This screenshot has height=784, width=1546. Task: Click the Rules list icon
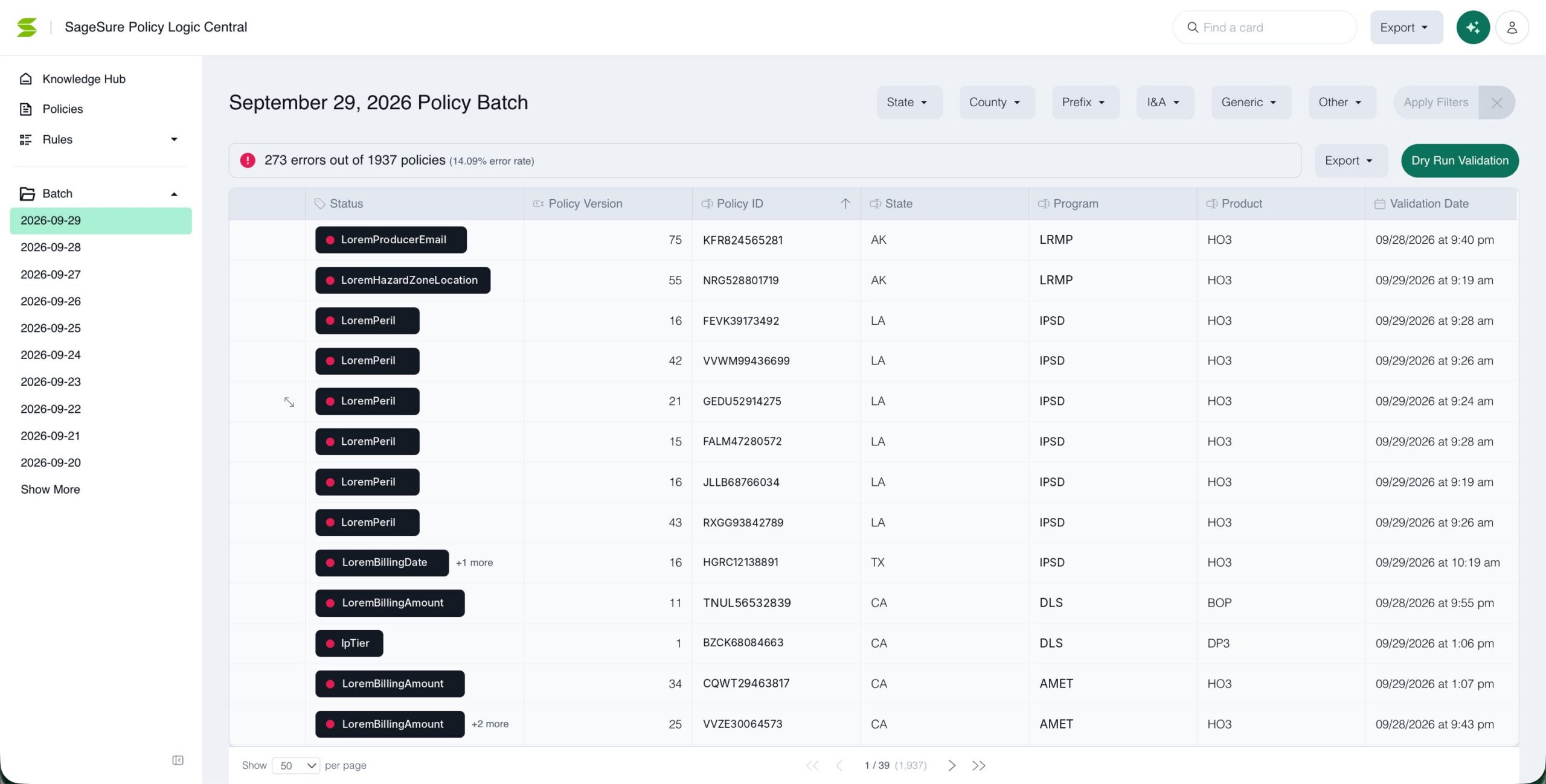point(25,139)
